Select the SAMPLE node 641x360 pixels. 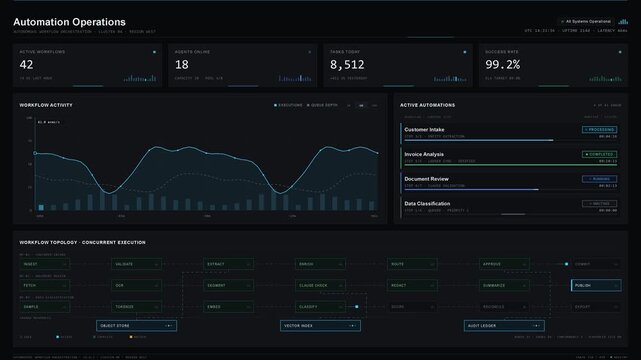click(45, 306)
